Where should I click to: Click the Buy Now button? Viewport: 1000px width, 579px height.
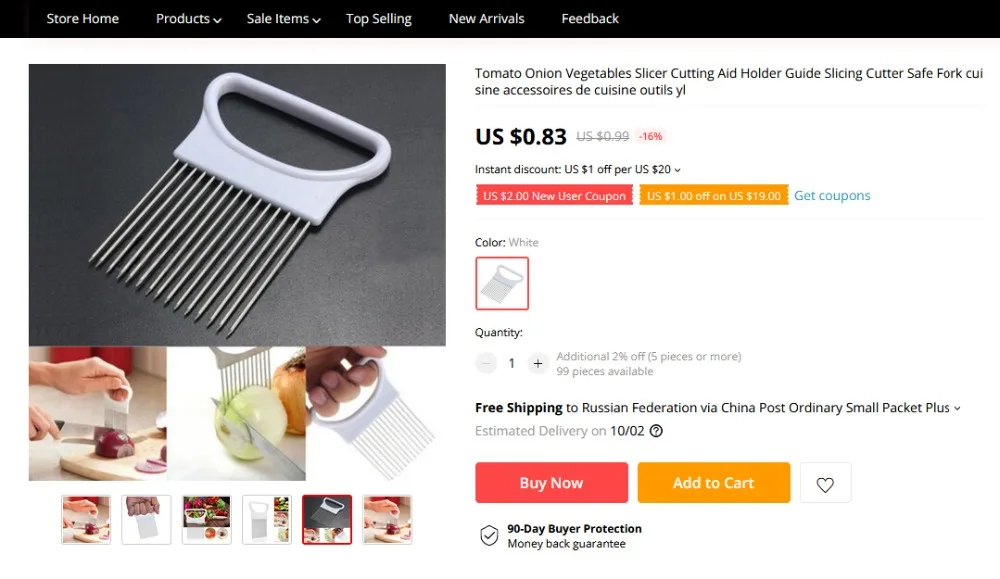[x=552, y=483]
